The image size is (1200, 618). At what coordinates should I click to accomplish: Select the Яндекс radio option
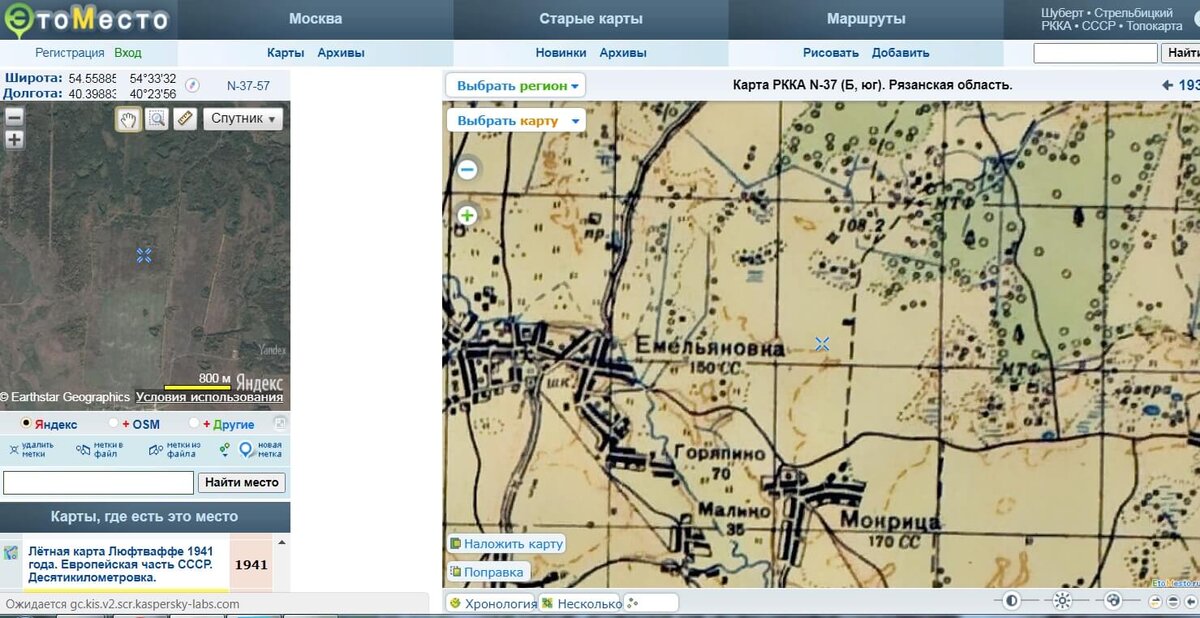[26, 424]
